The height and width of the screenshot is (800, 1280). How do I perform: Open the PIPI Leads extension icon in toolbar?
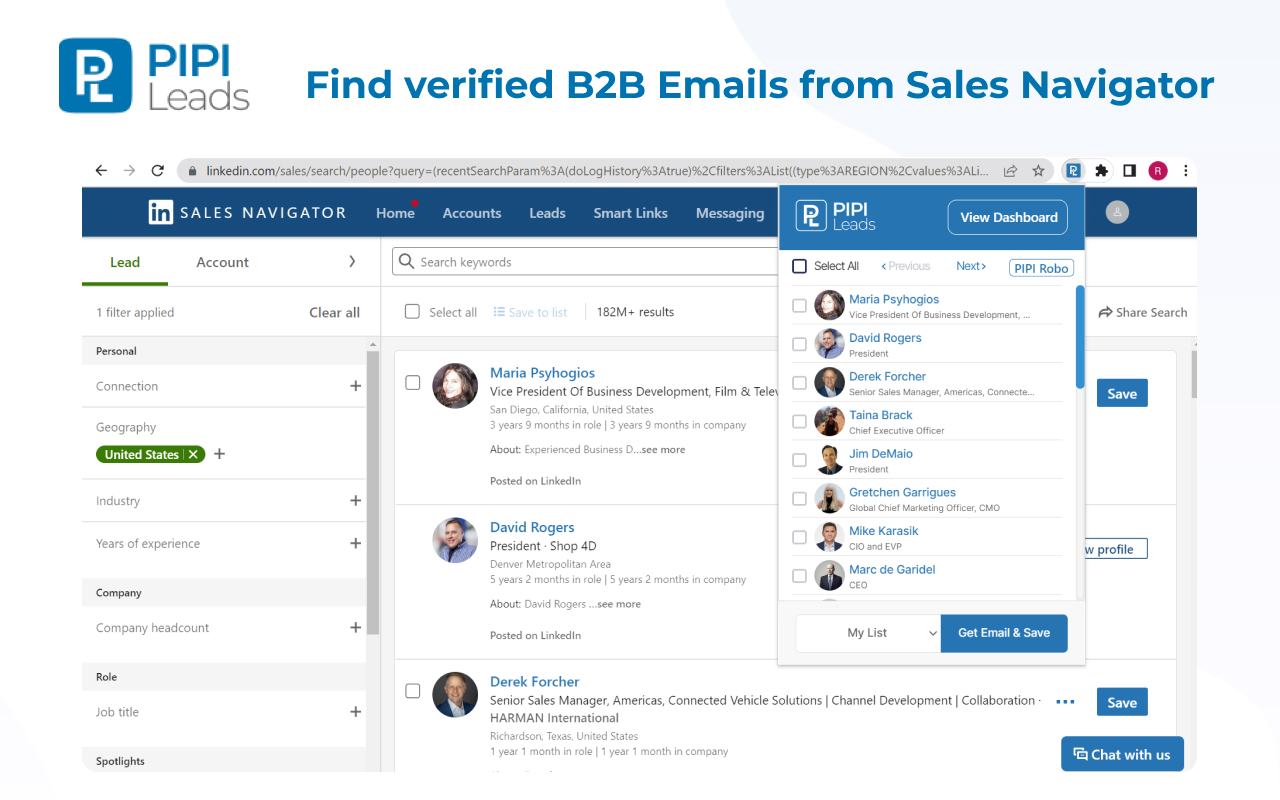(1072, 170)
